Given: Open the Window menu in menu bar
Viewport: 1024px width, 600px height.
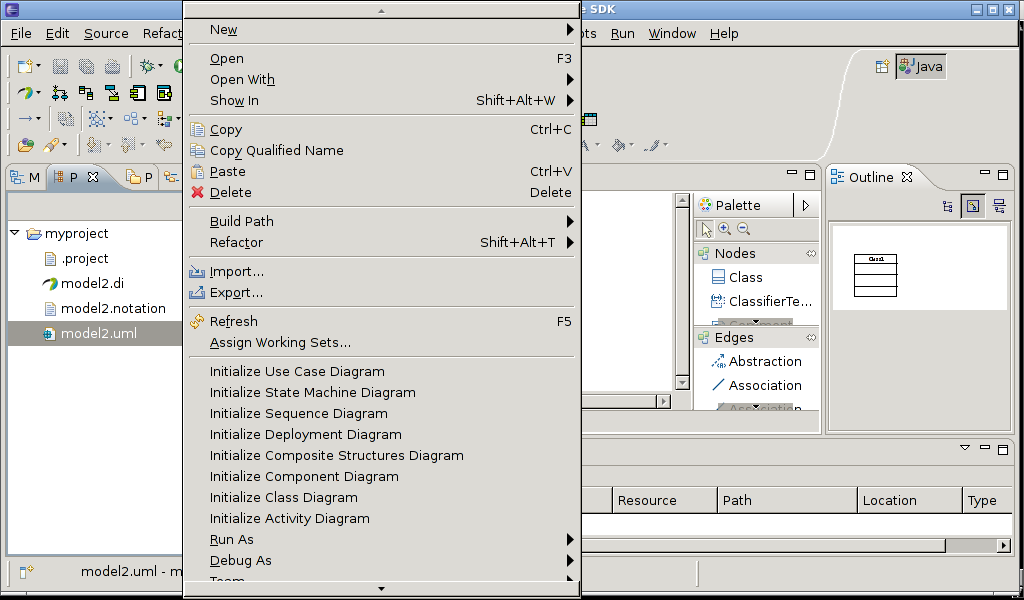Looking at the screenshot, I should pos(672,33).
